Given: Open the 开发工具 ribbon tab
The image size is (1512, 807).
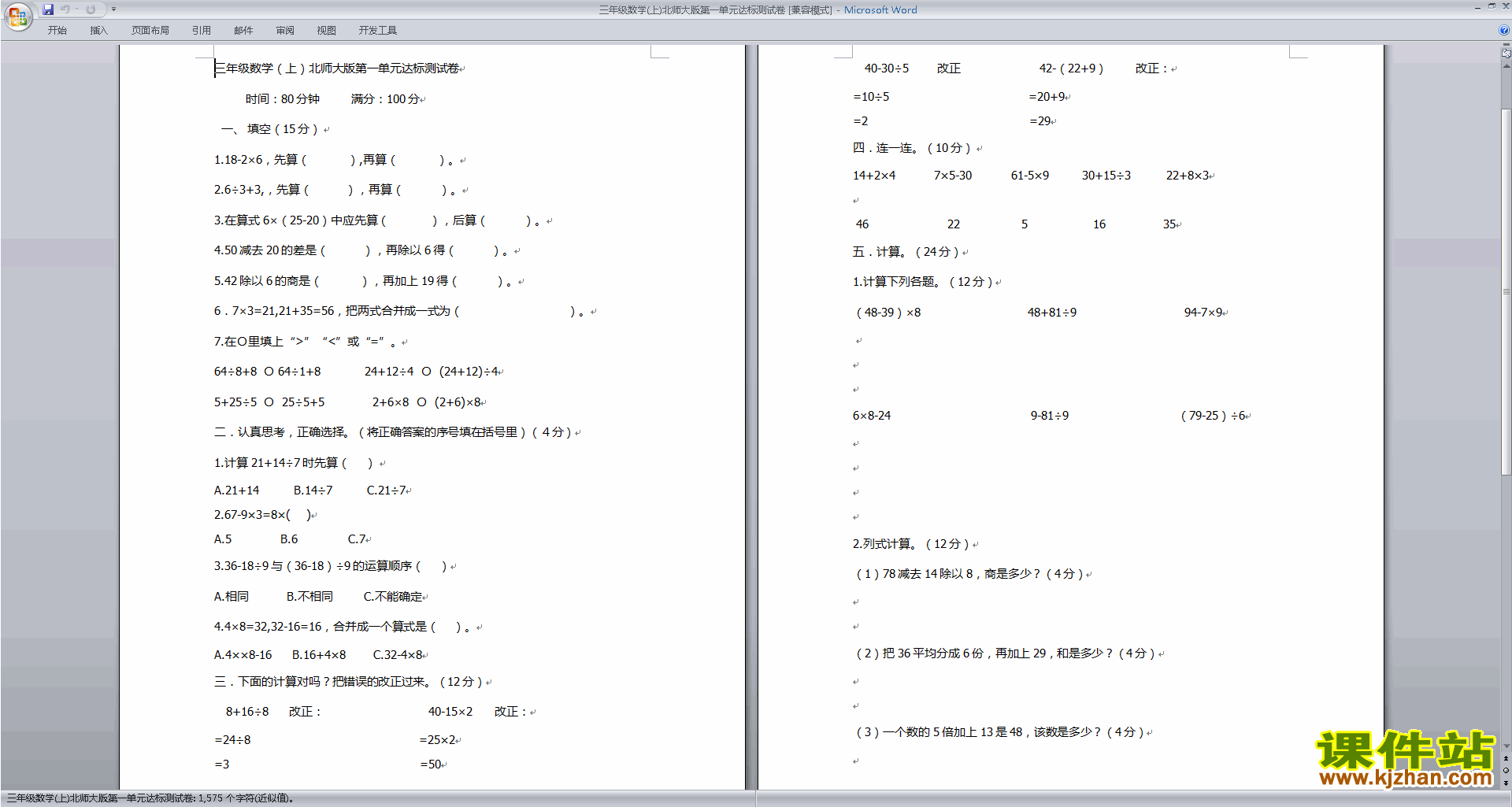Looking at the screenshot, I should pyautogui.click(x=377, y=31).
